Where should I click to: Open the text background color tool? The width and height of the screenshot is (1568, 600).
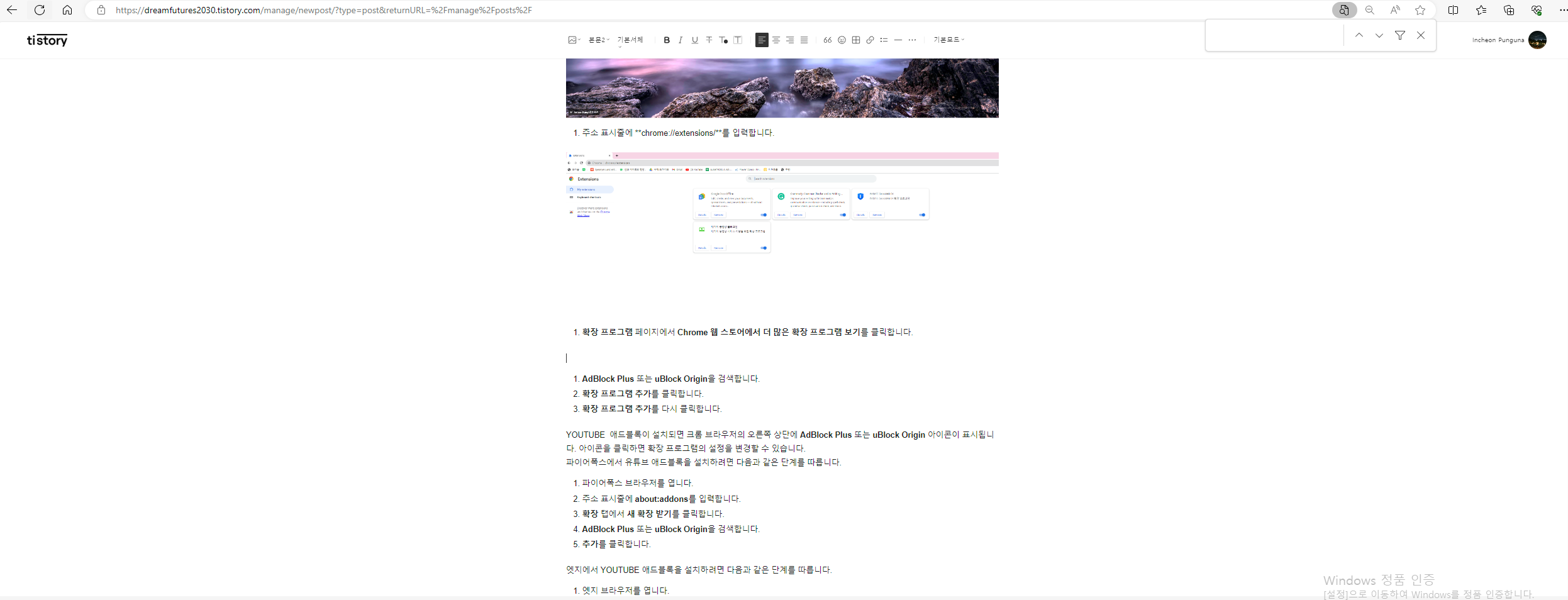(x=738, y=40)
